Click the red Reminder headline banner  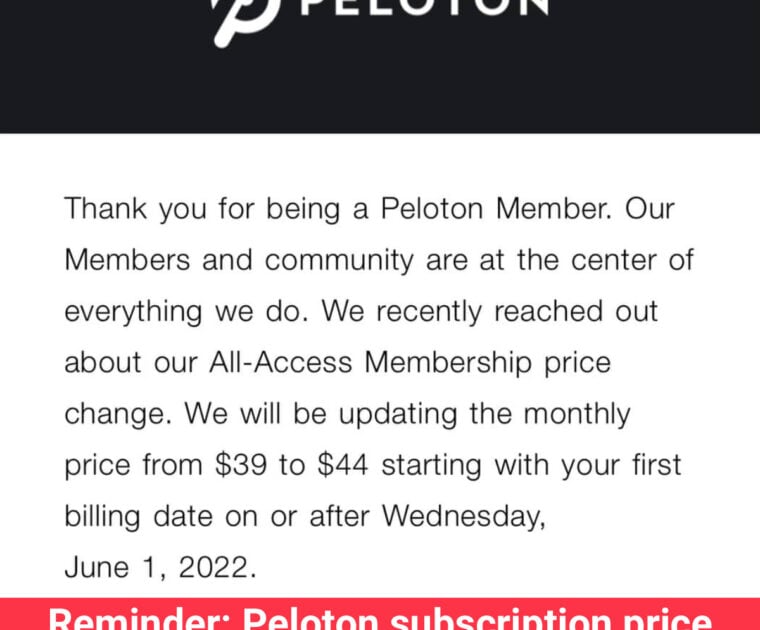[380, 614]
